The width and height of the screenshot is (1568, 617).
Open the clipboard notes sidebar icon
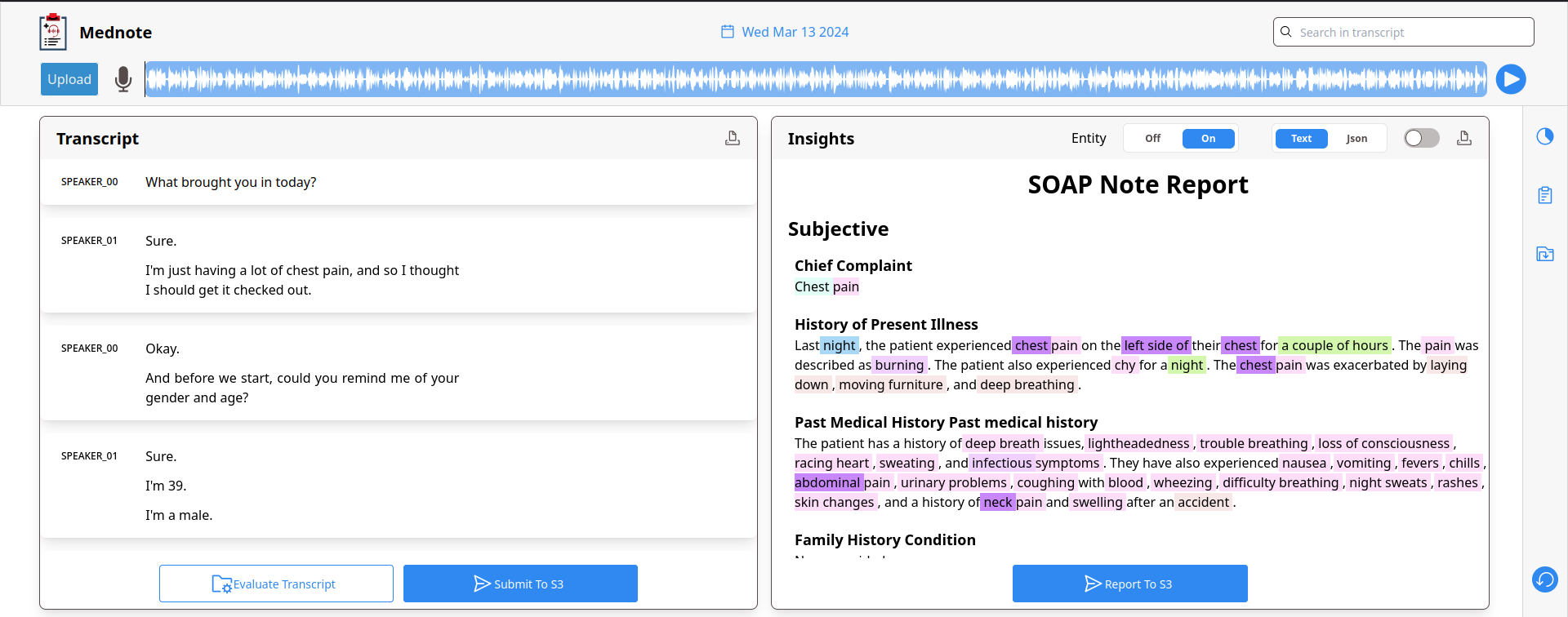click(1545, 195)
